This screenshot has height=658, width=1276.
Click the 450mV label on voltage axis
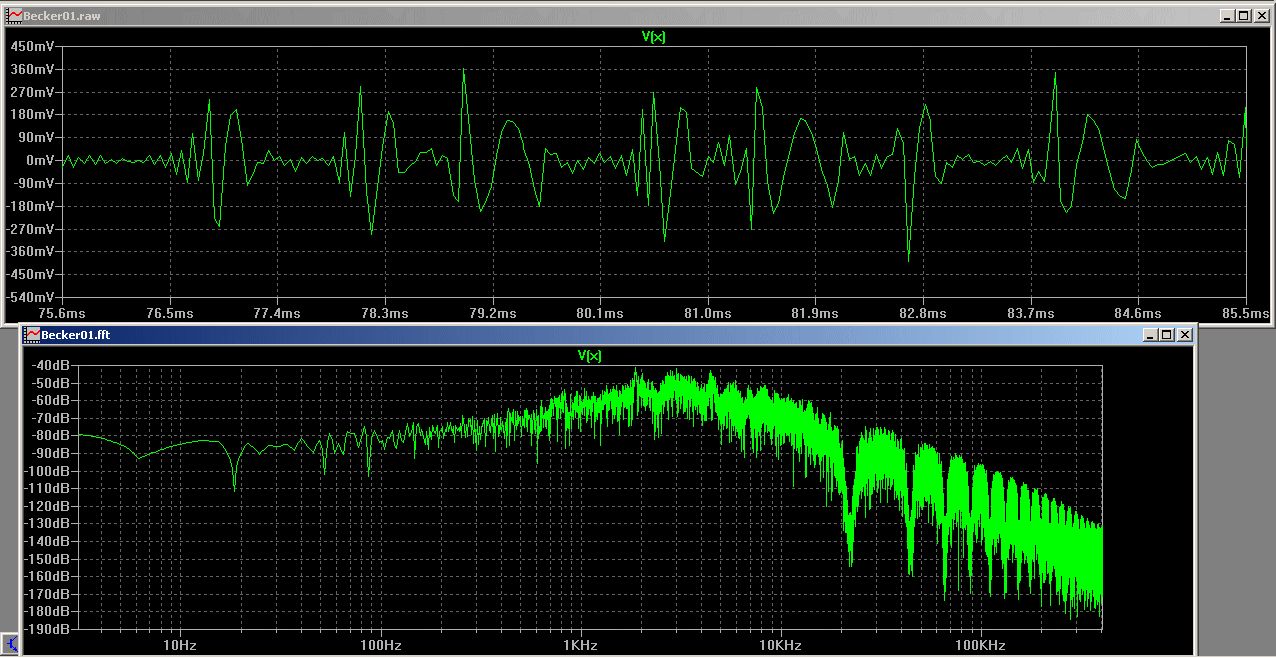pos(33,46)
